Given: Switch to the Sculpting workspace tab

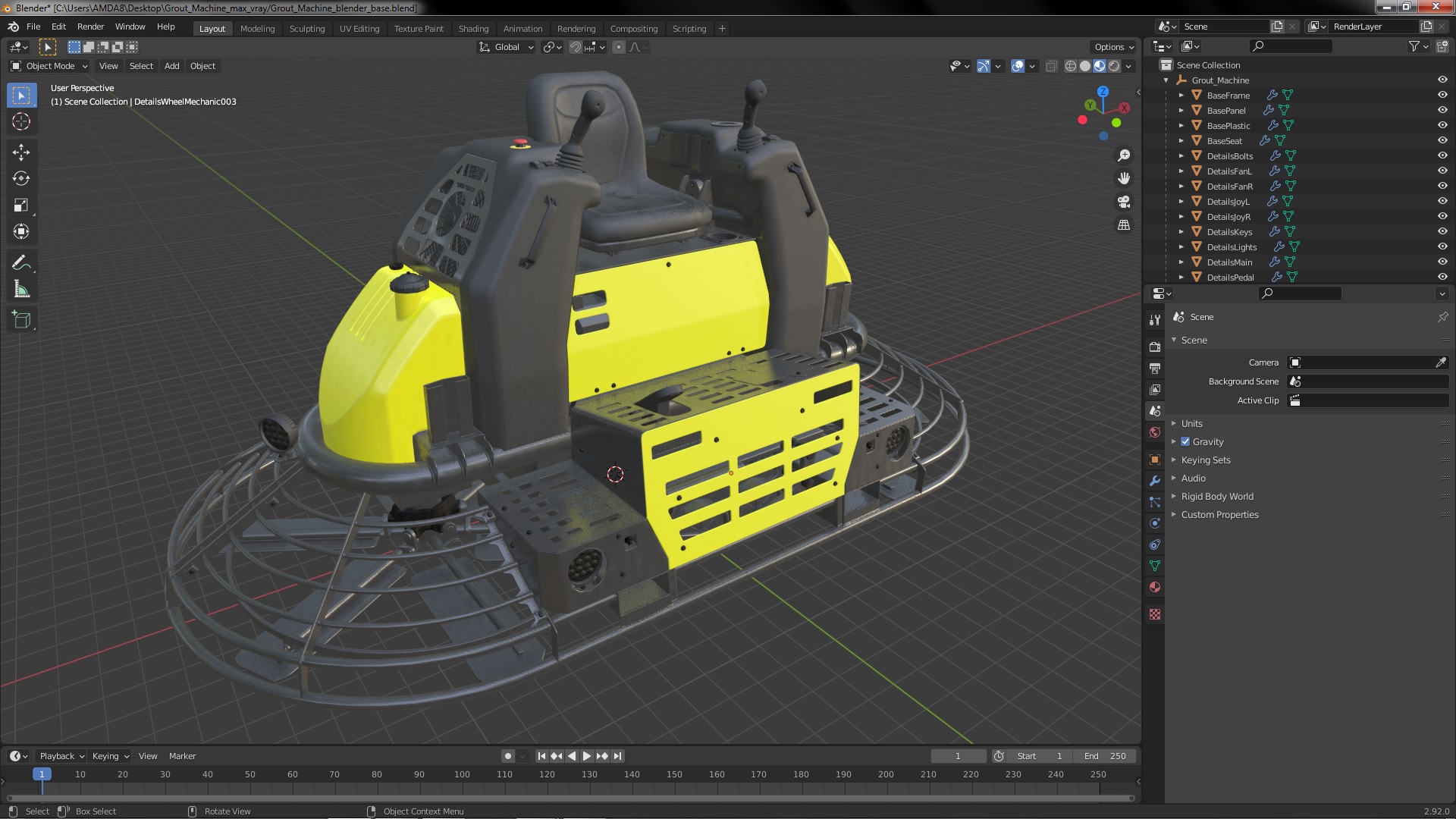Looking at the screenshot, I should click(x=306, y=29).
